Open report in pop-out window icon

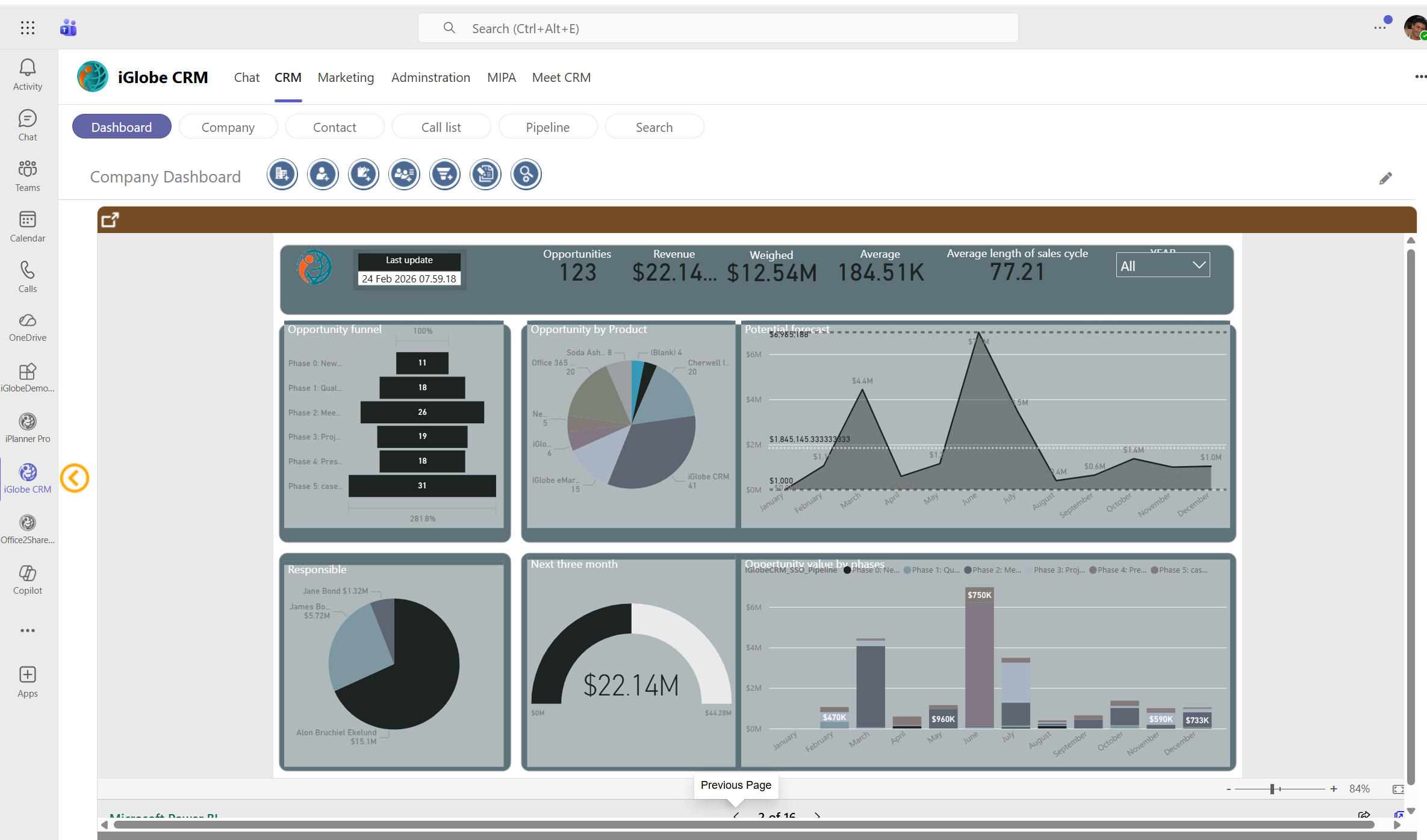pos(110,220)
